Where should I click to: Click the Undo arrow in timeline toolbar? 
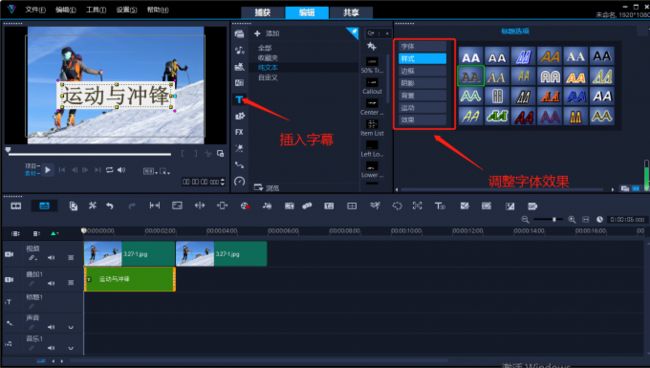110,206
